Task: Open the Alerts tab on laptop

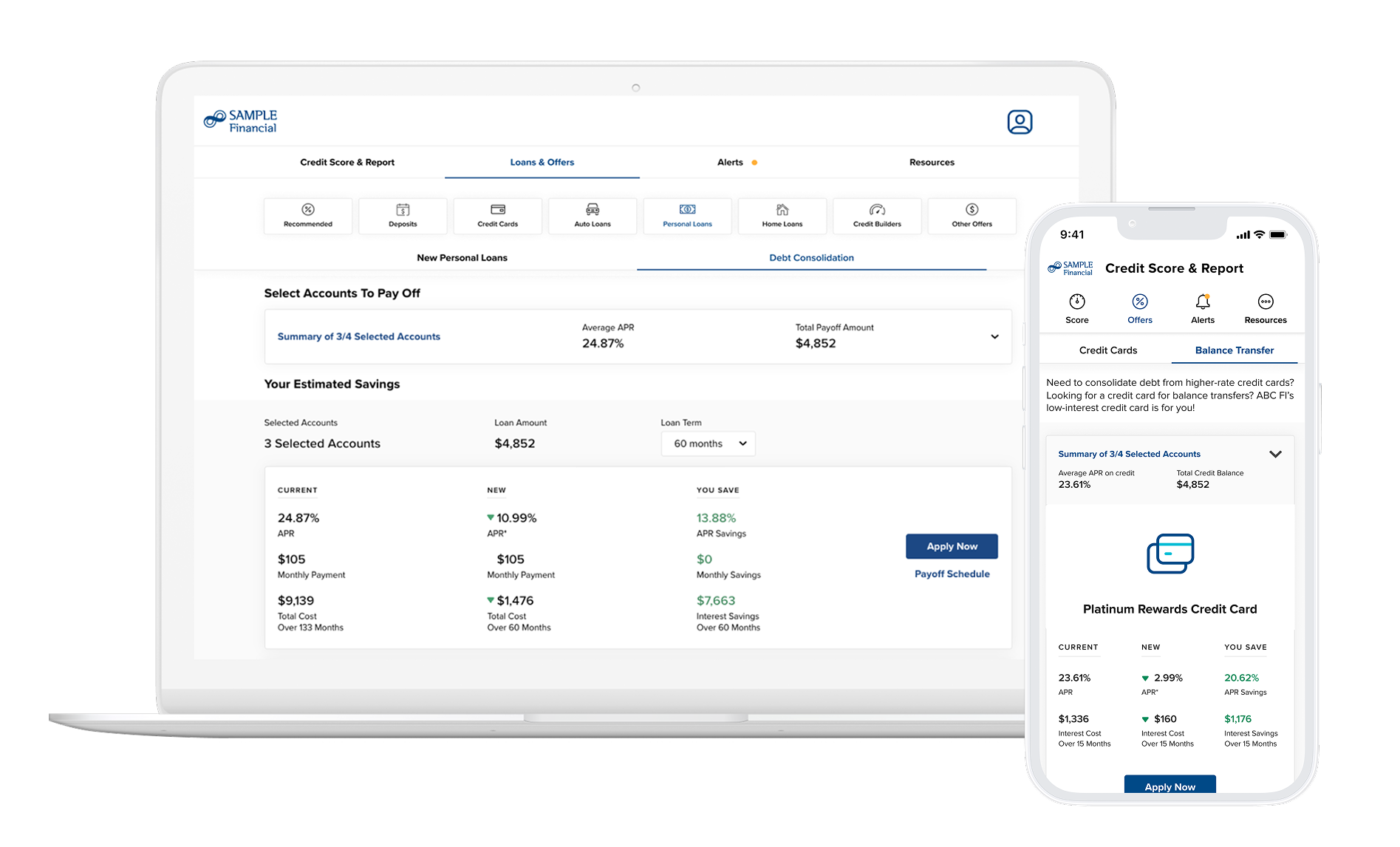Action: click(731, 163)
